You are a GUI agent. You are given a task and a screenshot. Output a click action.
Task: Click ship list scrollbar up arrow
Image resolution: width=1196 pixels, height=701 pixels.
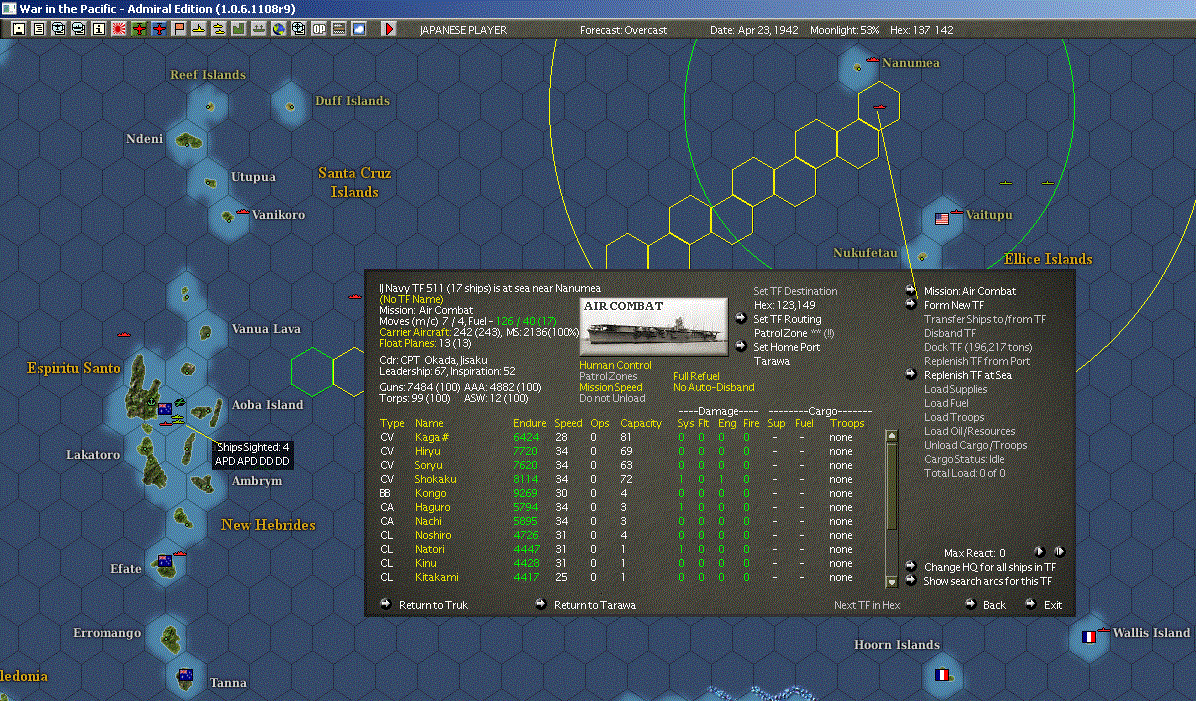pyautogui.click(x=891, y=436)
